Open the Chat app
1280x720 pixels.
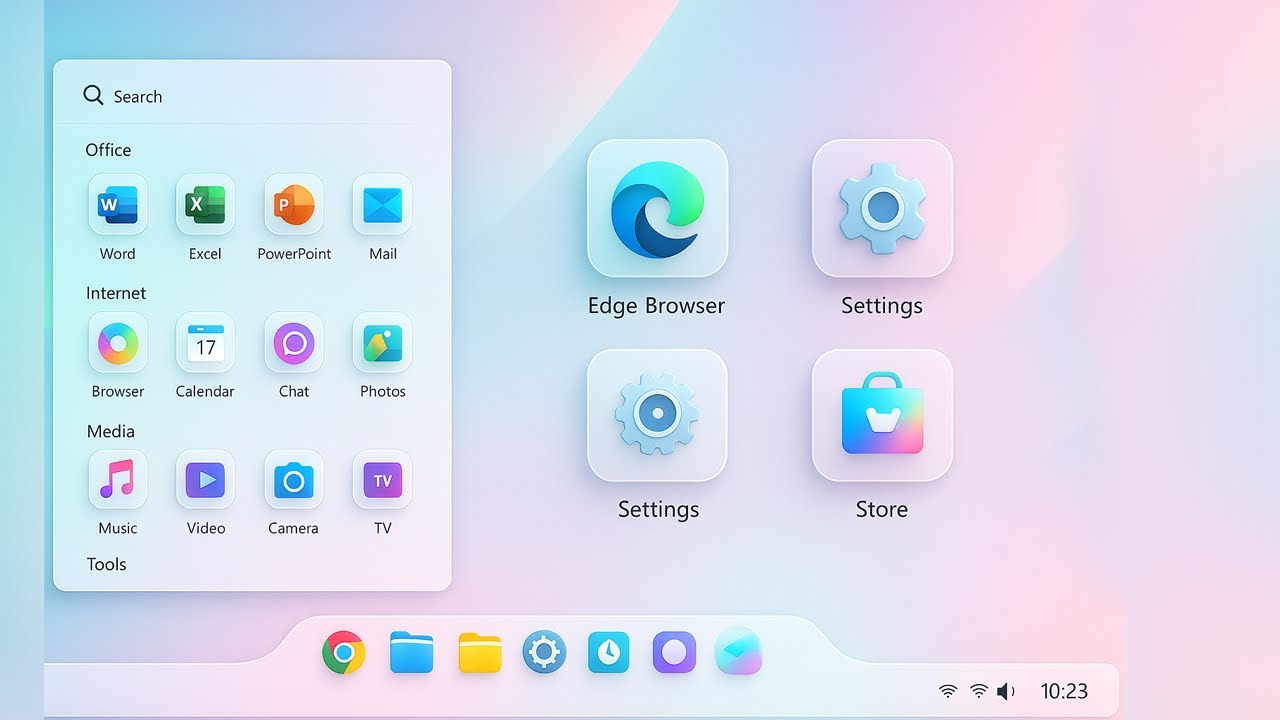point(294,343)
